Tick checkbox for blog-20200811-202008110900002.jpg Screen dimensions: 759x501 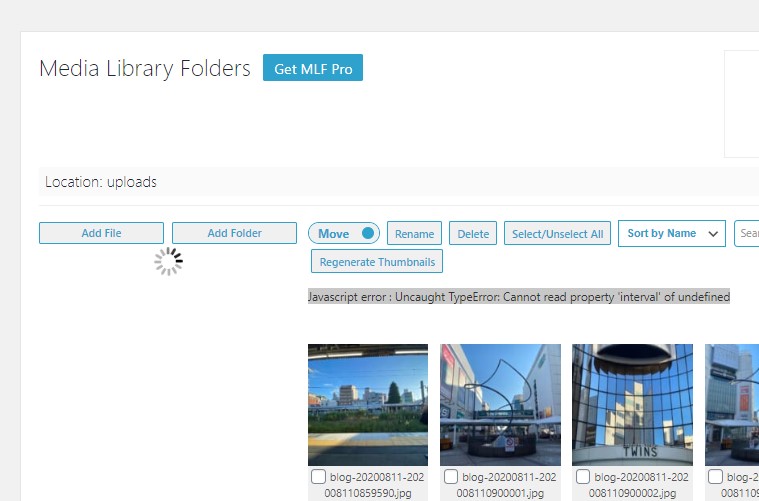pyautogui.click(x=583, y=477)
